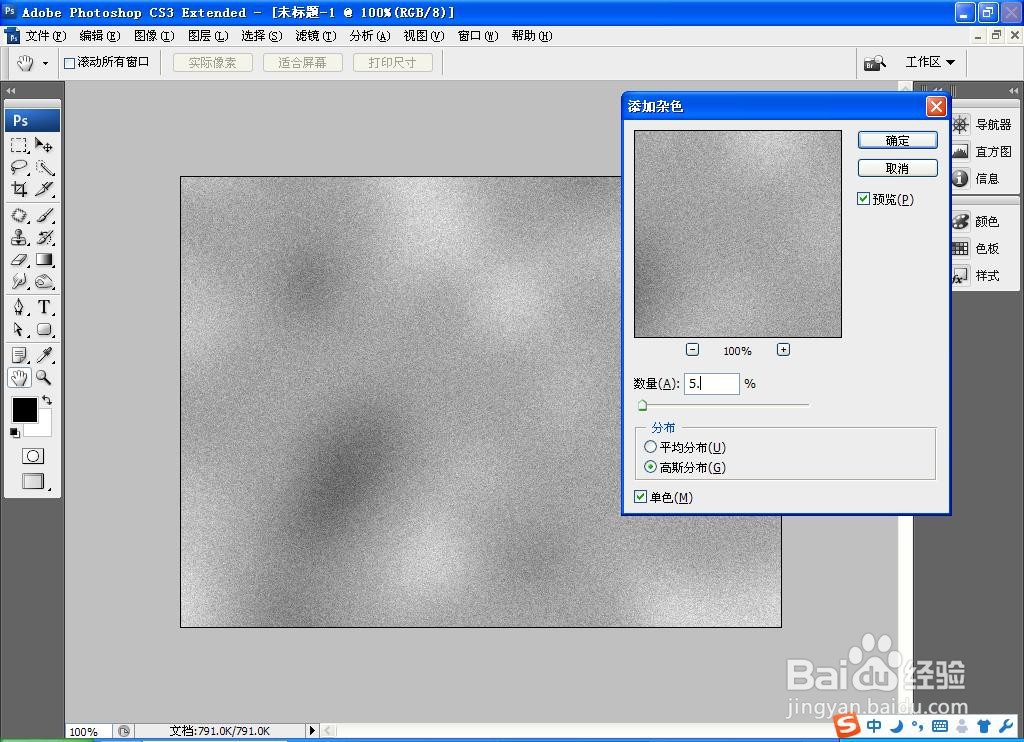Open the 图像 Image menu
Image resolution: width=1024 pixels, height=742 pixels.
pyautogui.click(x=154, y=36)
